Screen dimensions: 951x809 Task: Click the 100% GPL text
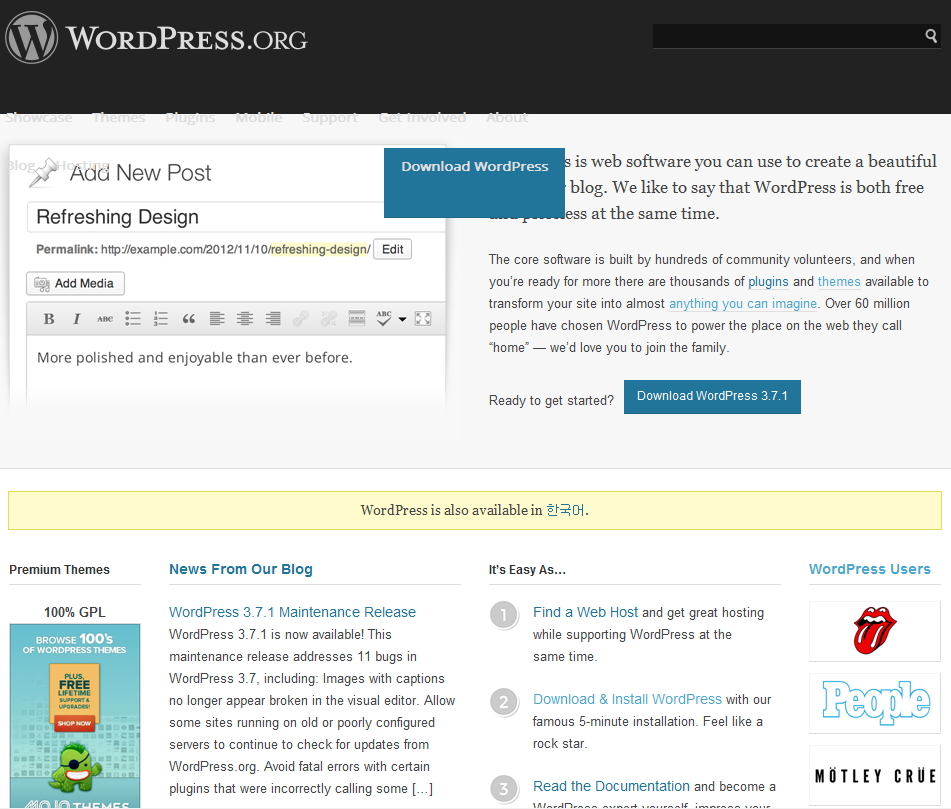click(x=75, y=612)
